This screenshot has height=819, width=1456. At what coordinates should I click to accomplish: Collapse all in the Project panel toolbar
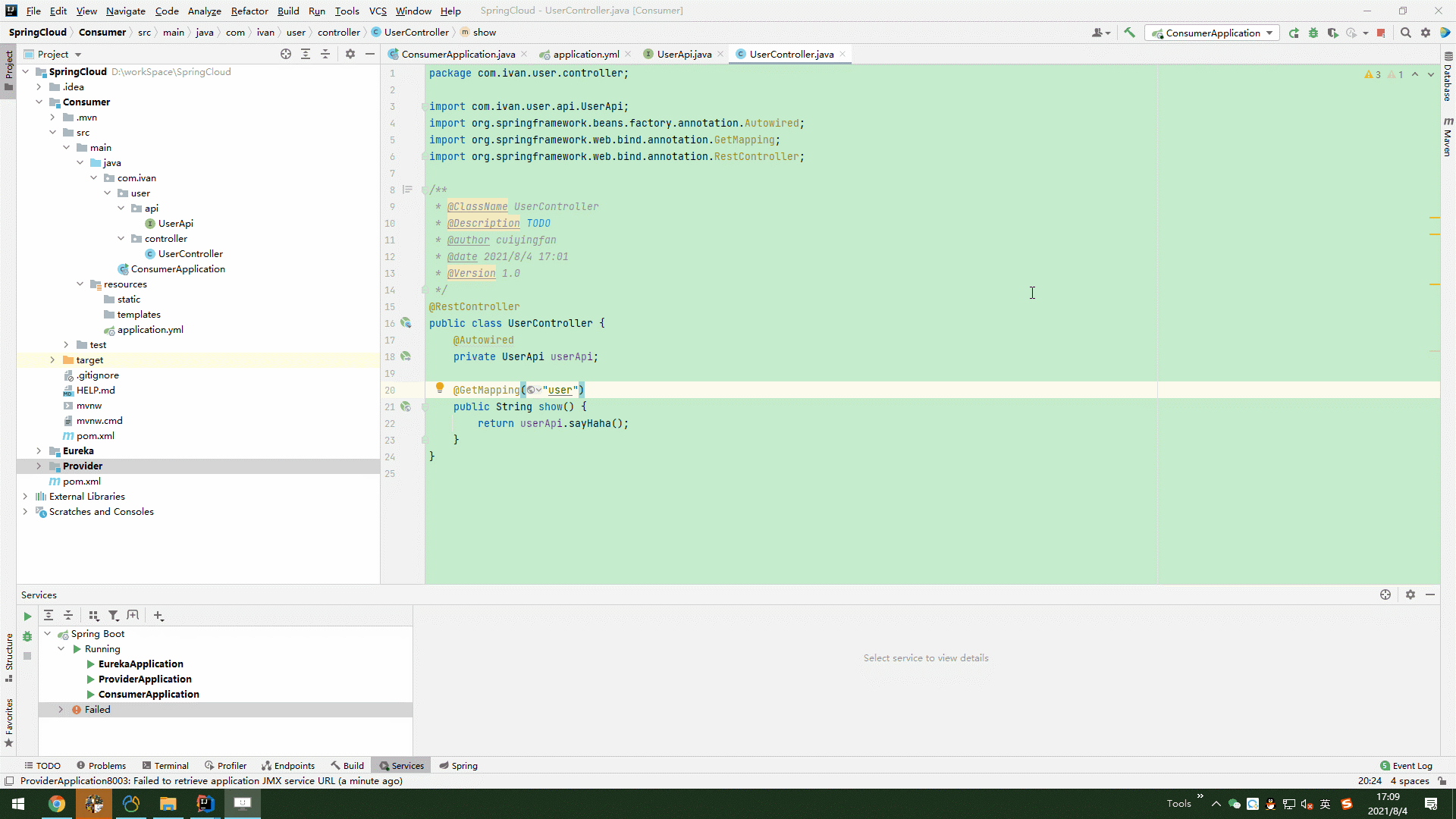click(325, 54)
